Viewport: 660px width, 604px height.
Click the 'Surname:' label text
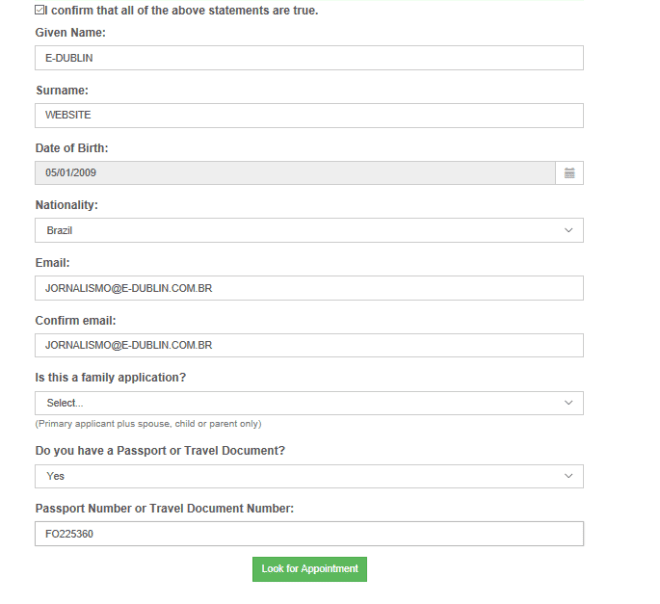point(62,90)
